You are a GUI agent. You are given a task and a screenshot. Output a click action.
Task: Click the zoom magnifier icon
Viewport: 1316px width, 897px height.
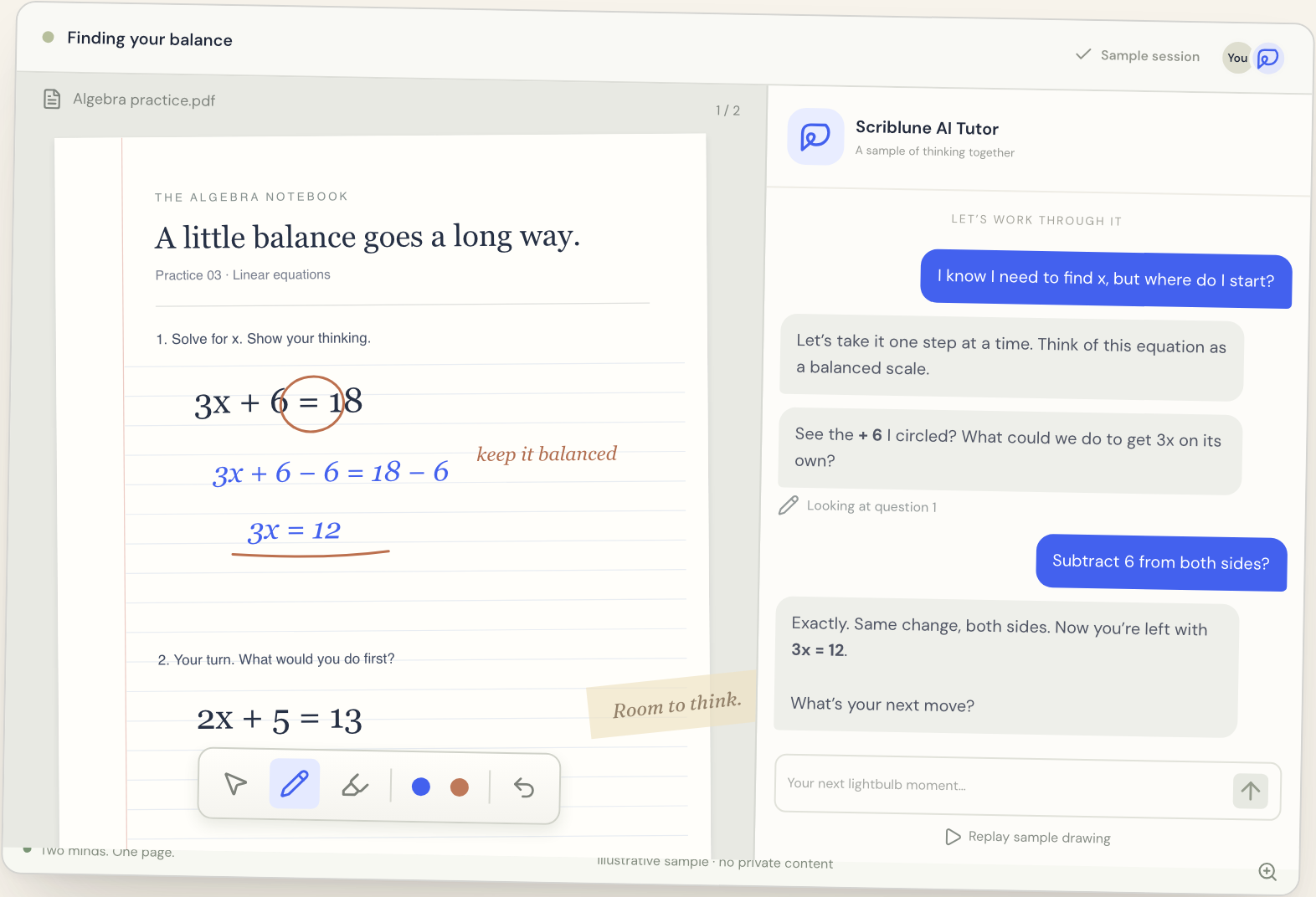pyautogui.click(x=1268, y=872)
